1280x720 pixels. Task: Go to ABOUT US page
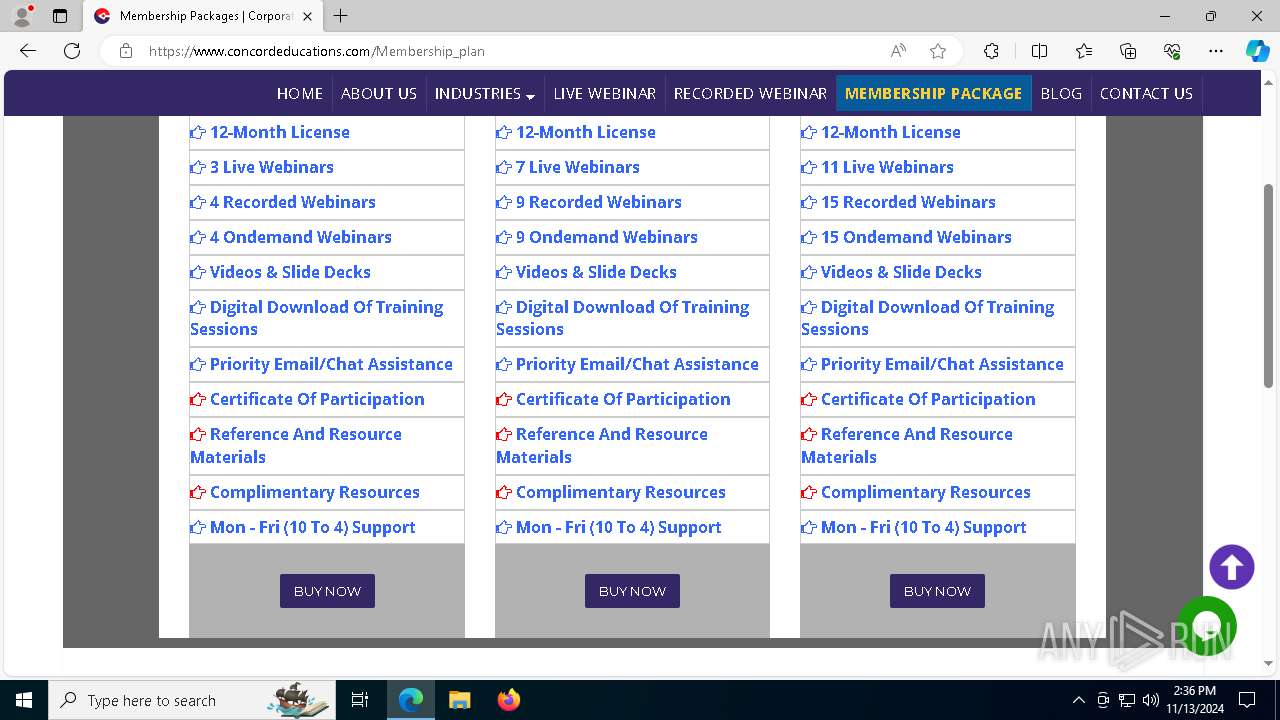pos(378,93)
